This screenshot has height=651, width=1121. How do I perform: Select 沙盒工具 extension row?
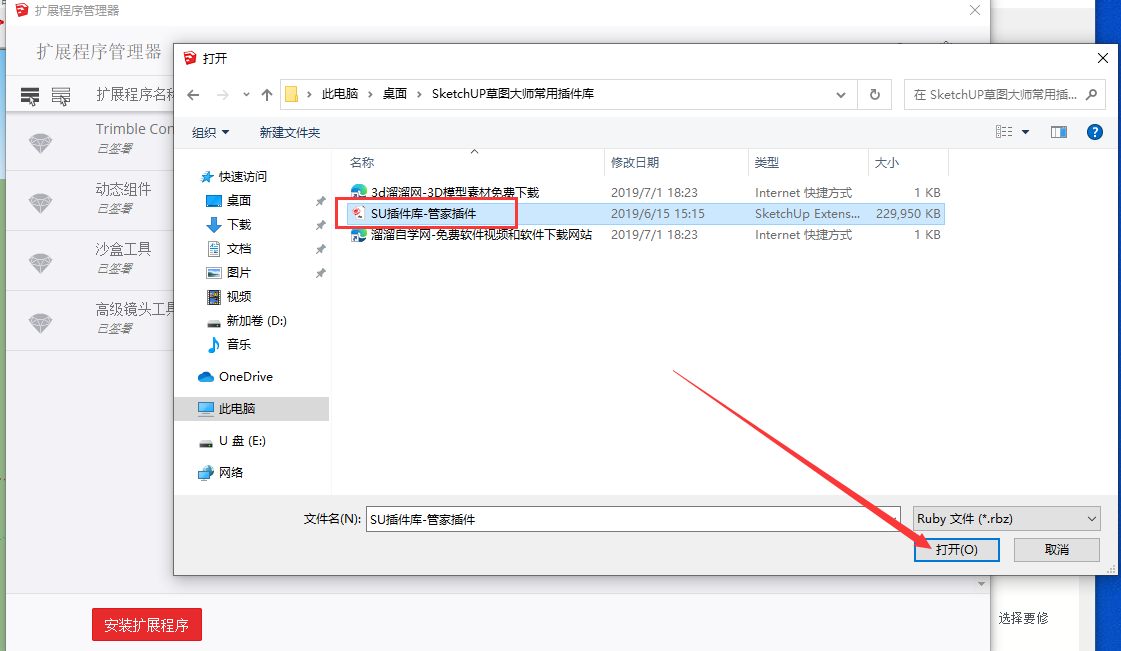pos(90,258)
